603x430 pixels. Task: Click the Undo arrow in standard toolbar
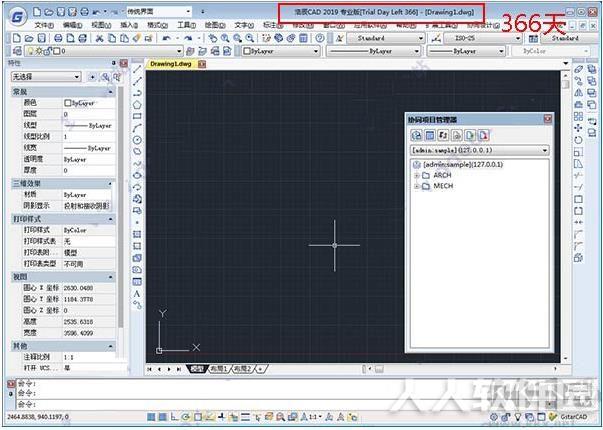[x=167, y=38]
